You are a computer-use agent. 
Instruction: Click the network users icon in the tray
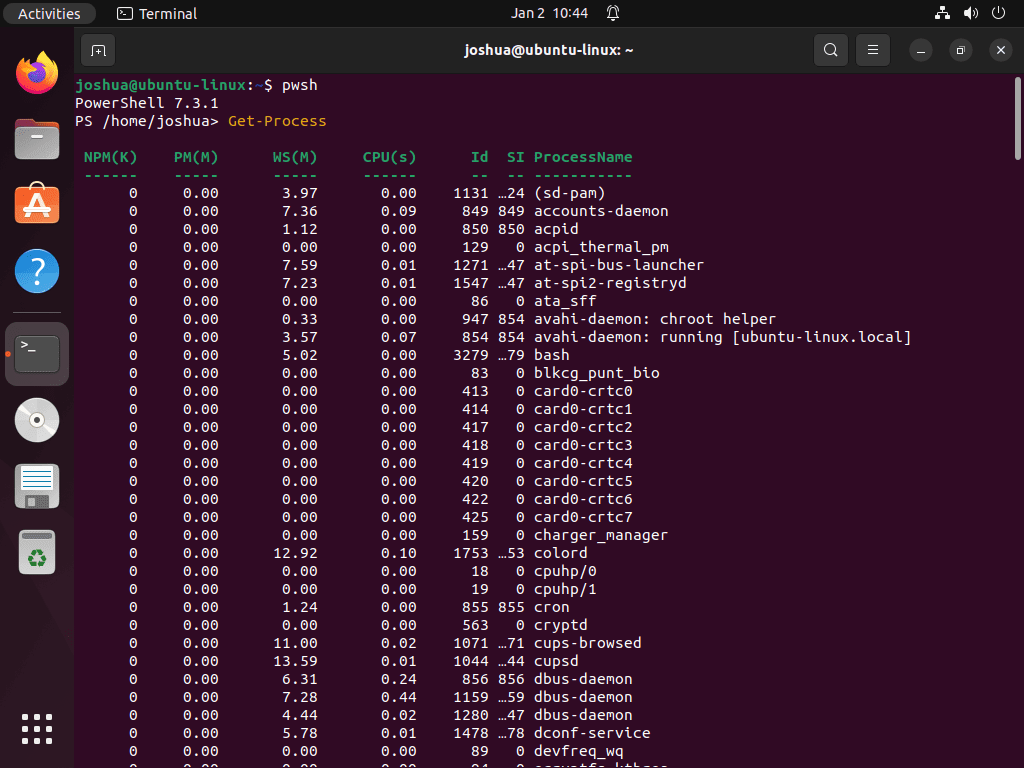pyautogui.click(x=941, y=13)
